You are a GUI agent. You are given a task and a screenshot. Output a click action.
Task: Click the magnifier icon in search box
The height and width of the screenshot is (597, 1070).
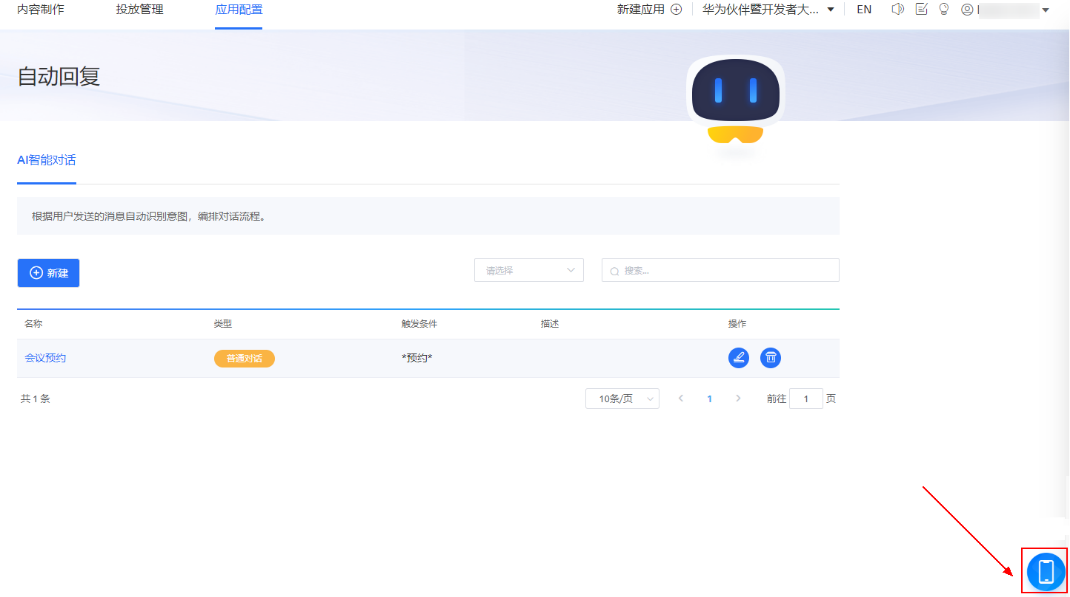coord(614,271)
